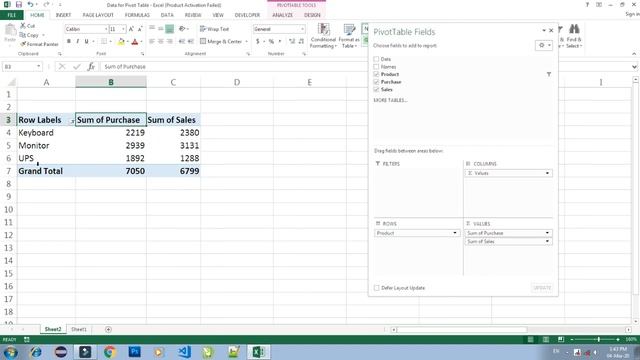Open Conditional Formatting menu
The image size is (640, 360).
coord(323,36)
